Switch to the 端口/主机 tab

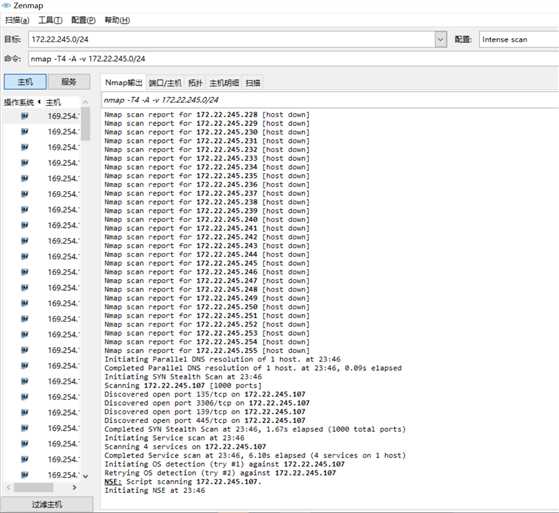(165, 83)
